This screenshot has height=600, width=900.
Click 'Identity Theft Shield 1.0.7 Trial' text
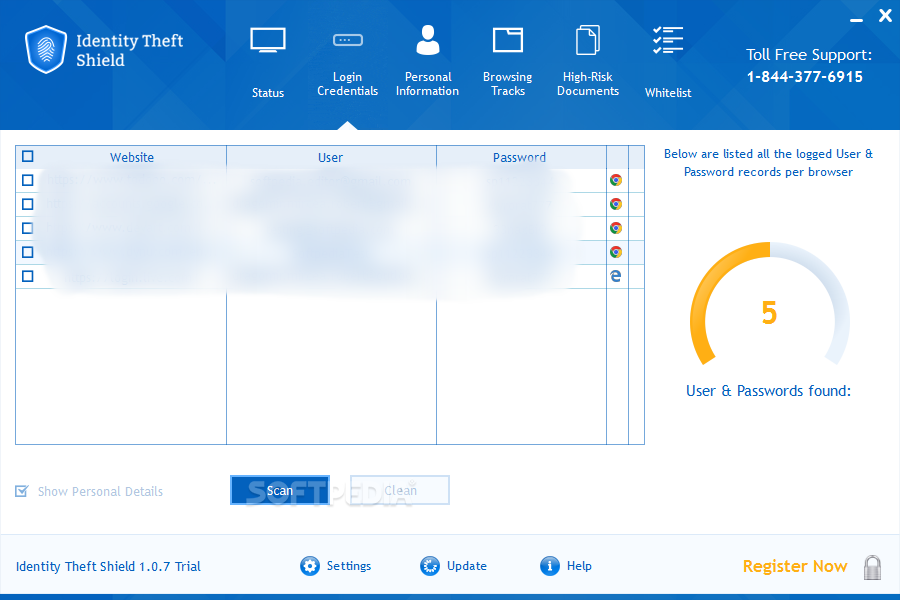coord(108,567)
